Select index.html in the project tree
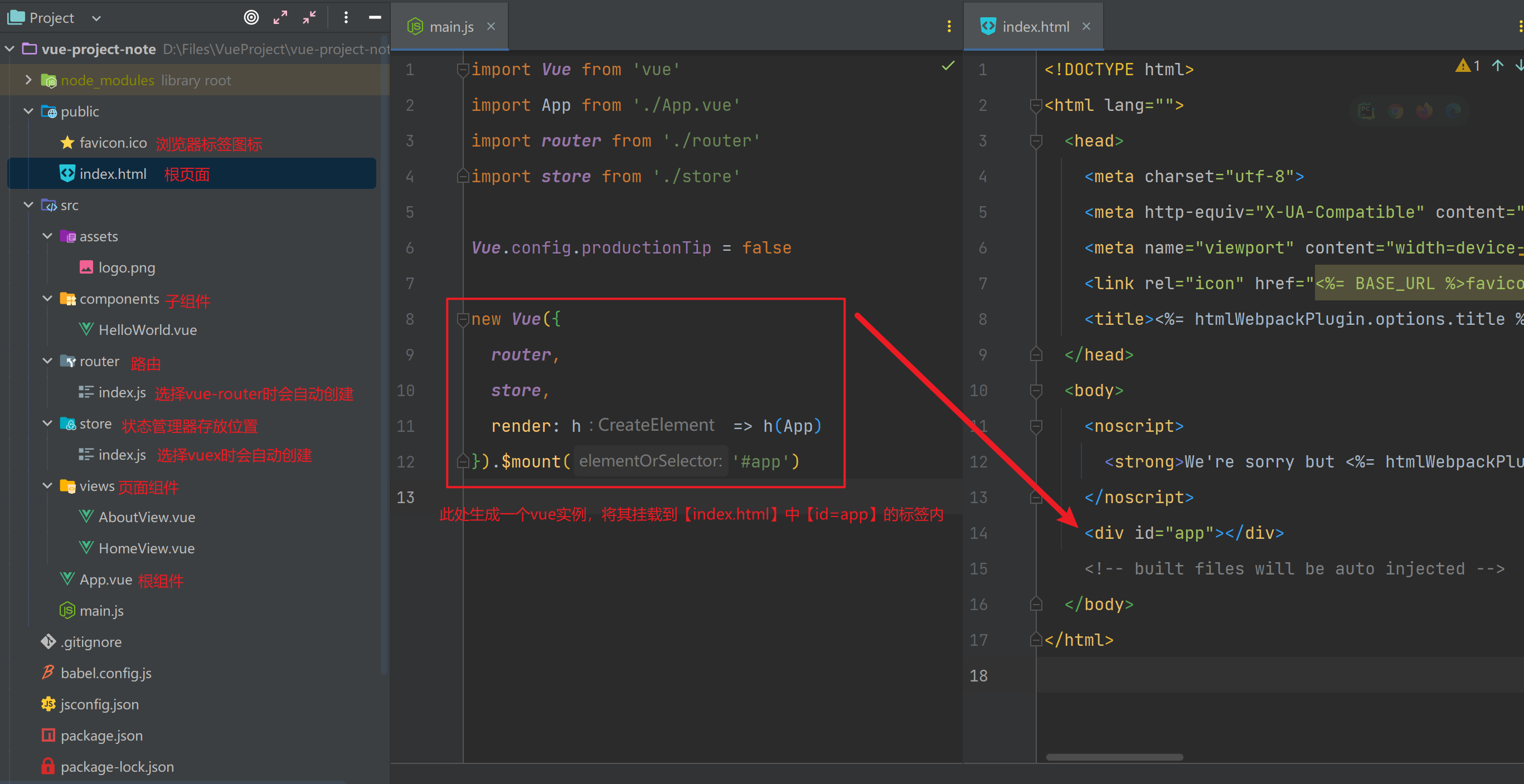Image resolution: width=1524 pixels, height=784 pixels. click(192, 174)
